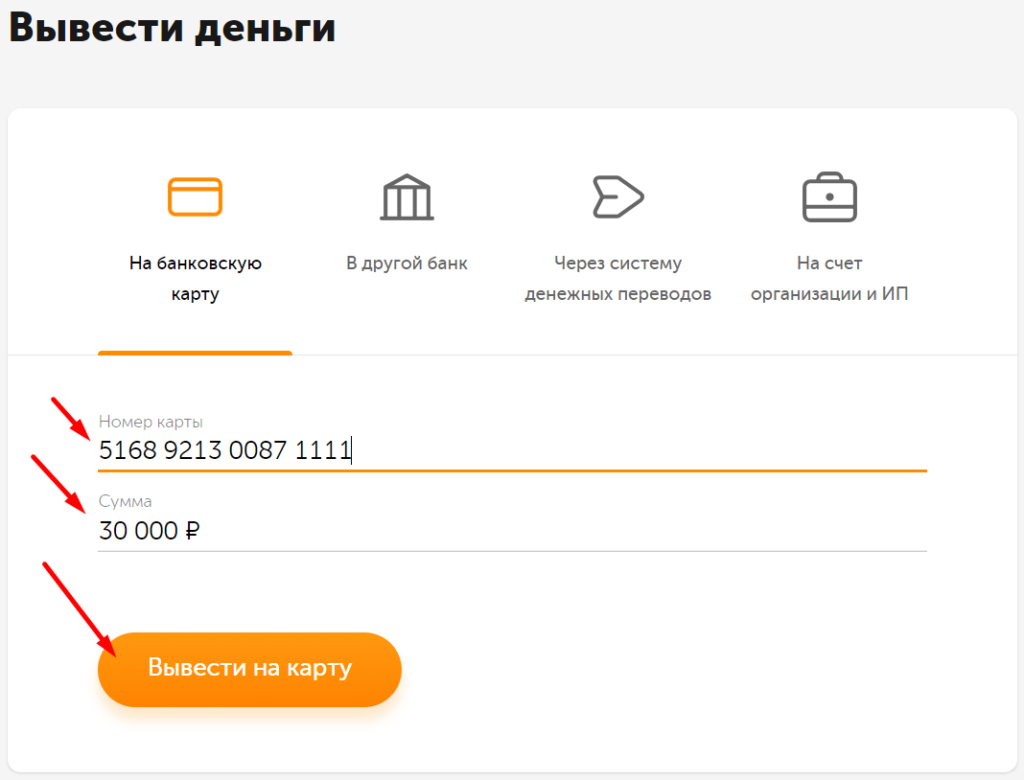Viewport: 1024px width, 780px height.
Task: Click the ruble sign in amount field
Action: [x=193, y=532]
